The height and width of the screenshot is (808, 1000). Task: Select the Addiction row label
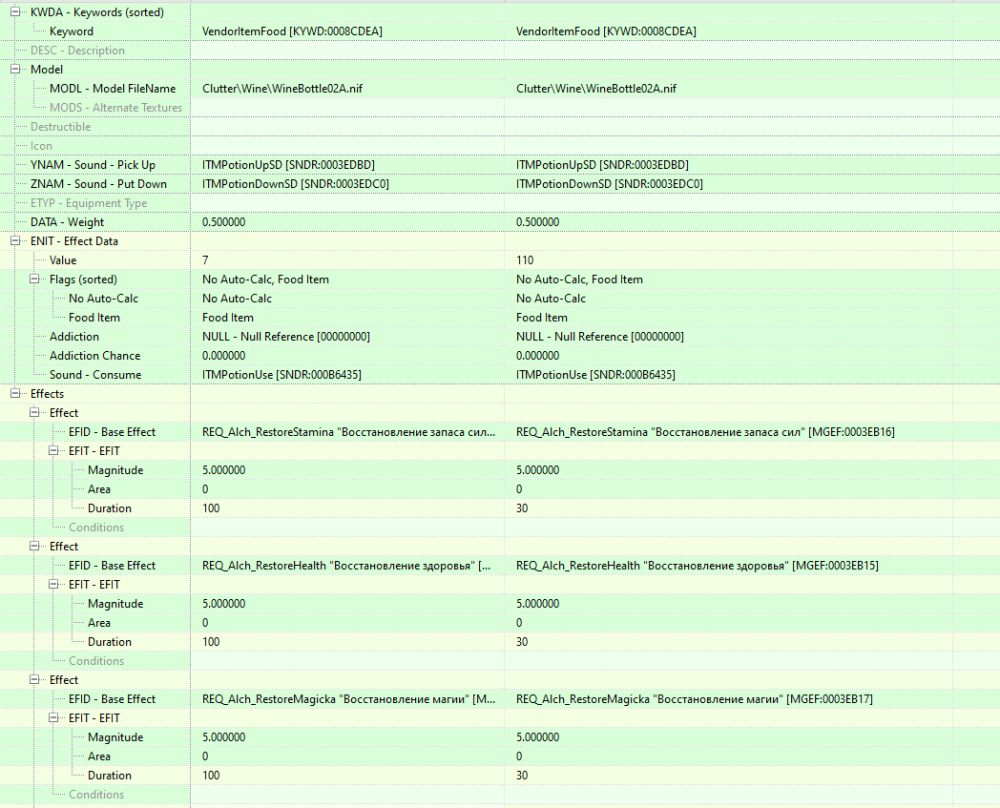[x=75, y=337]
